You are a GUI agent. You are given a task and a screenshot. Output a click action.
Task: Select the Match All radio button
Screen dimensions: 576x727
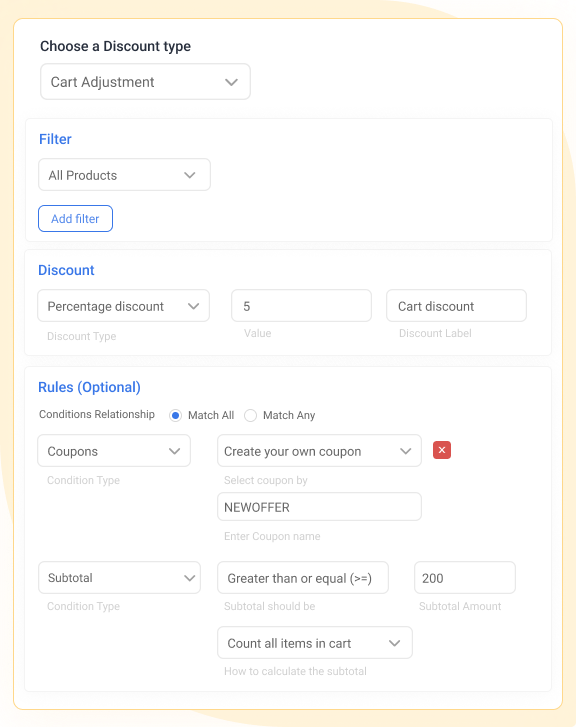point(175,415)
